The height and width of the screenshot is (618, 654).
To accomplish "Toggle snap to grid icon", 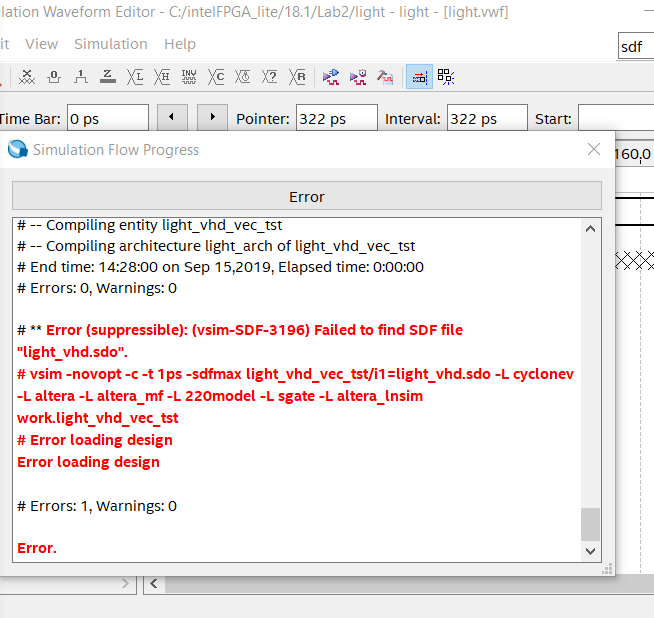I will pos(446,77).
